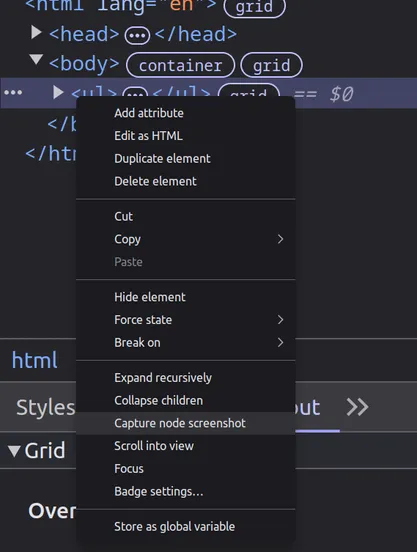417x552 pixels.
Task: Collapse the body element node
Action: tap(36, 59)
